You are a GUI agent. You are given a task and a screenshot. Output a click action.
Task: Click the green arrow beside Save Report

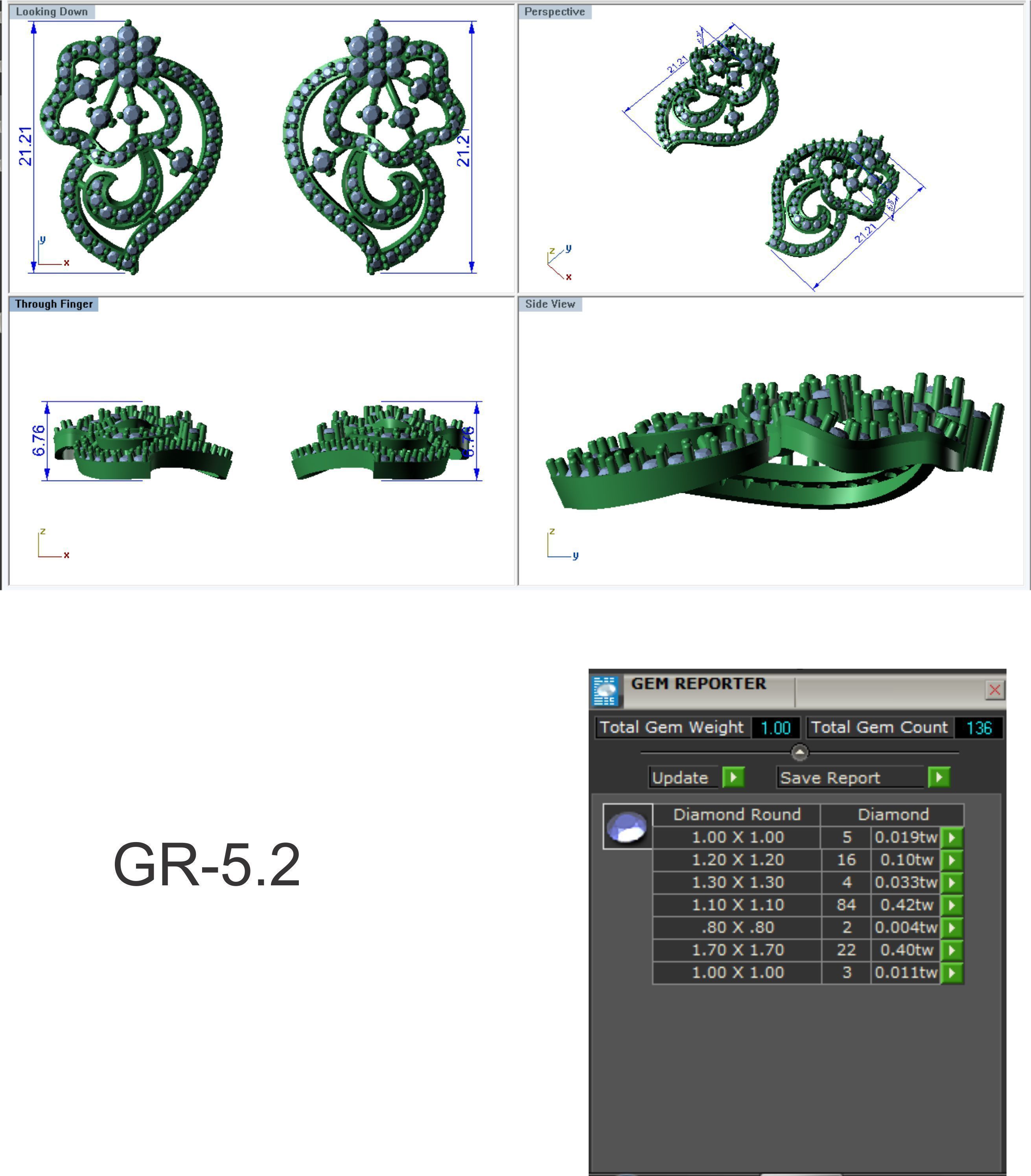[x=938, y=777]
